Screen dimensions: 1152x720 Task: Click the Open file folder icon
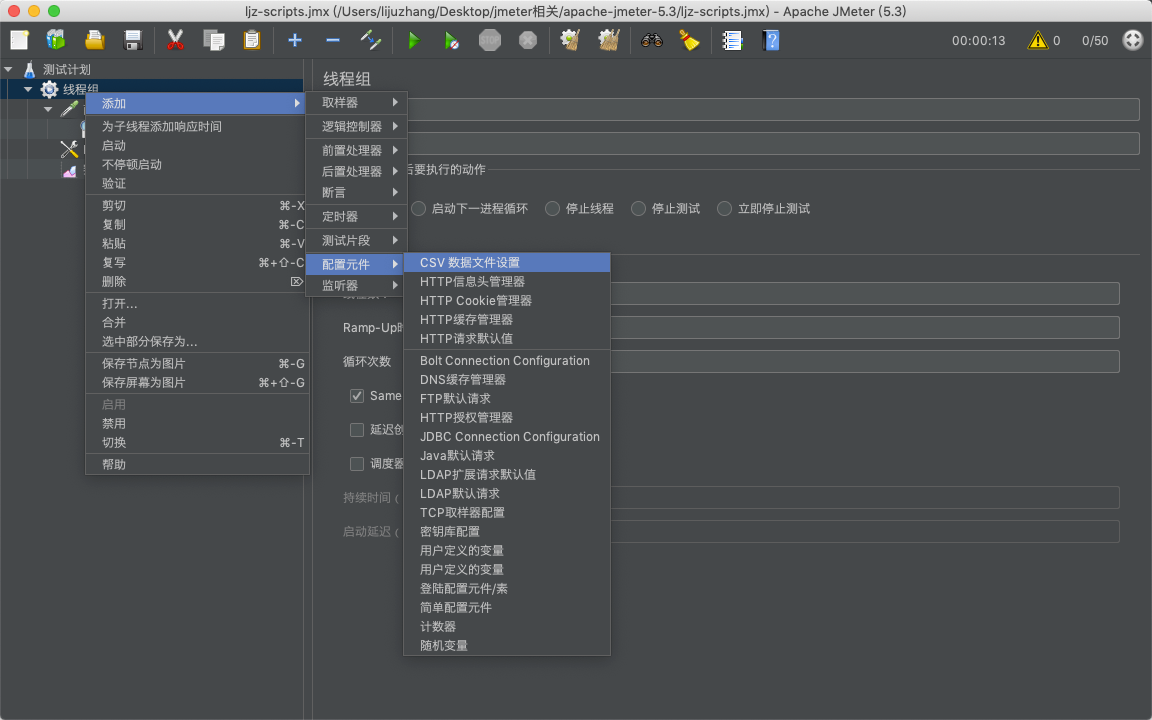click(x=94, y=40)
